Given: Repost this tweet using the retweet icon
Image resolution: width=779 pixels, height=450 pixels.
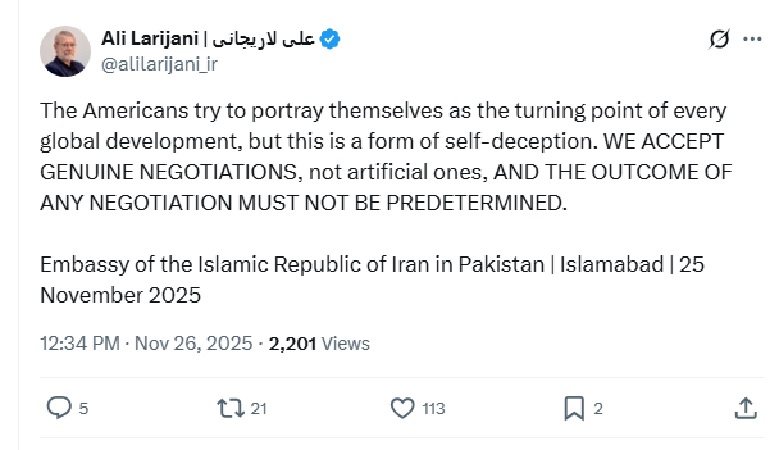Looking at the screenshot, I should [x=229, y=407].
